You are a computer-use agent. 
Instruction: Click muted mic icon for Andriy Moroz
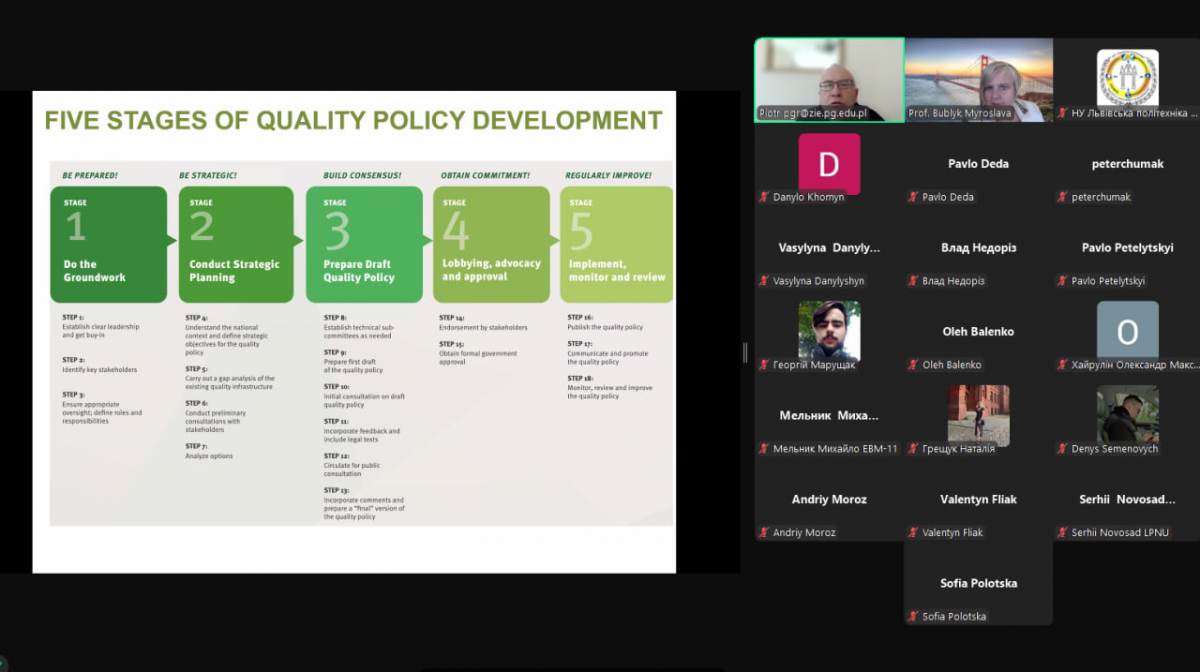point(763,533)
